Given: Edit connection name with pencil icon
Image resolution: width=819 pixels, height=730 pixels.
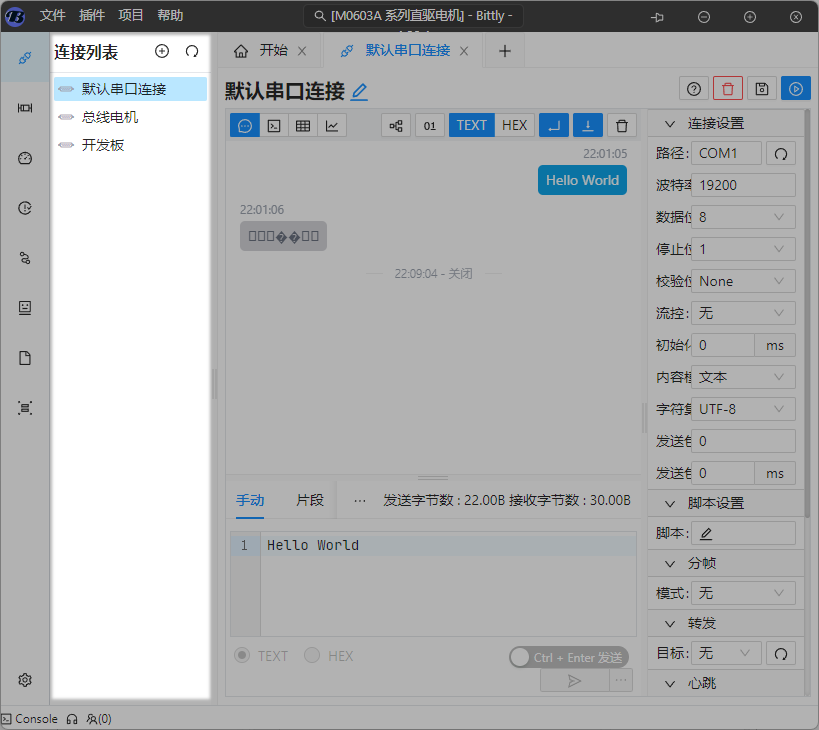Looking at the screenshot, I should tap(359, 92).
